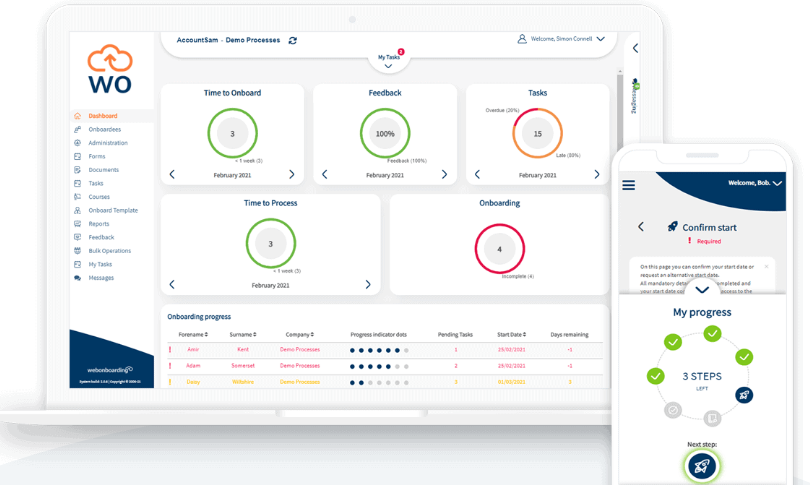810x485 pixels.
Task: Click the refresh icon beside AccountSam - Demo Processes
Action: pos(292,40)
